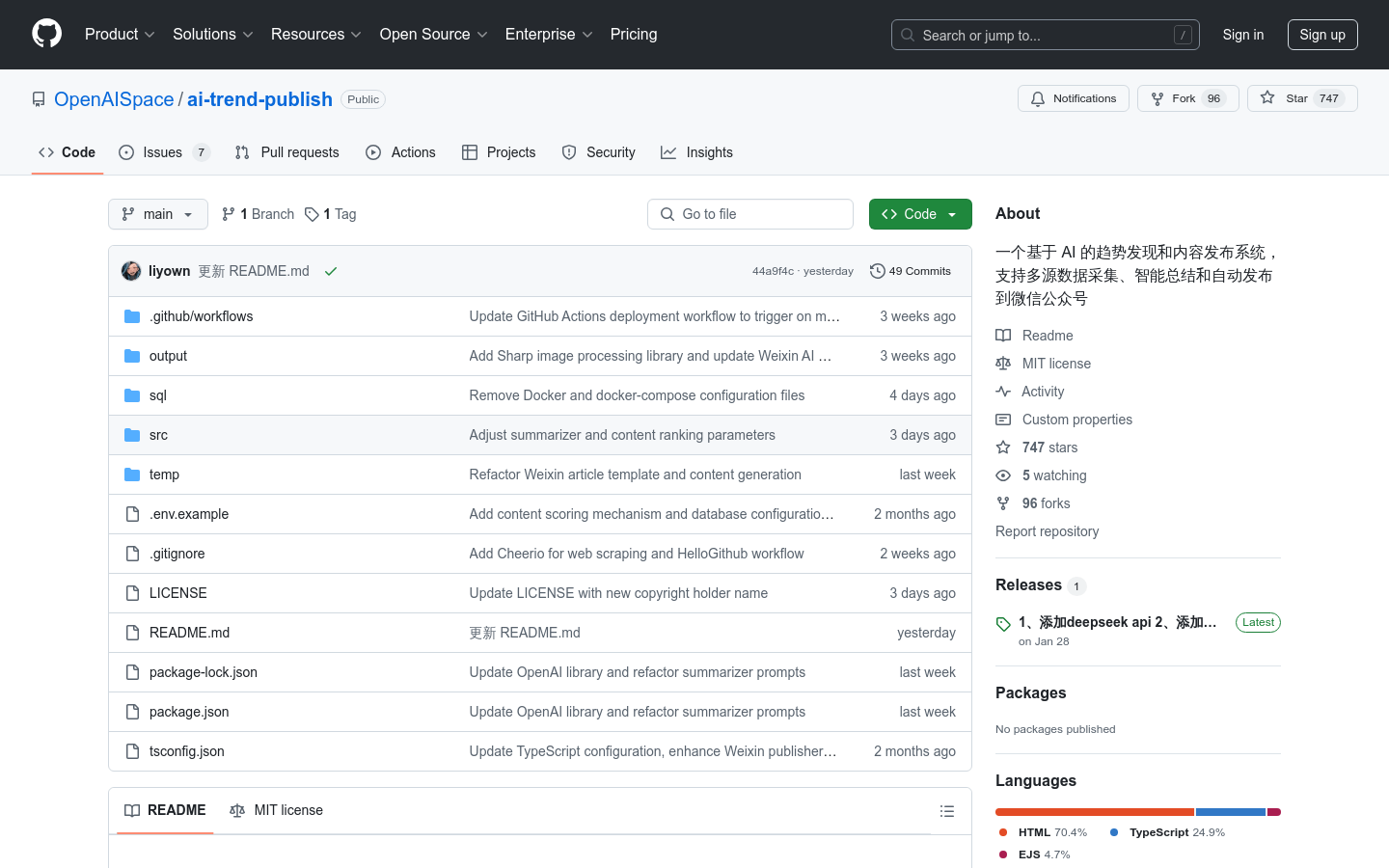Open commit message 'Adjust summarizer and content ranking parameters'
1389x868 pixels.
pos(622,435)
